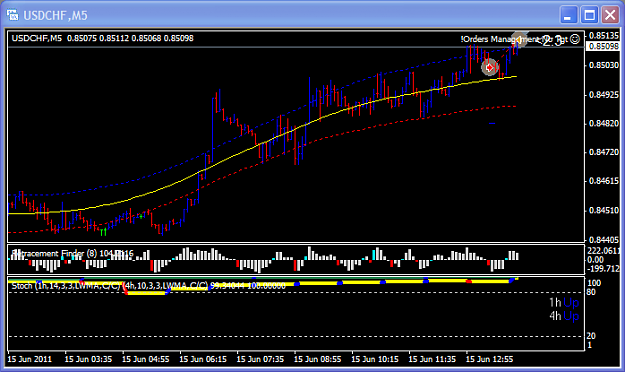Click the '1h Up' trend label
625x372 pixels.
(x=564, y=303)
